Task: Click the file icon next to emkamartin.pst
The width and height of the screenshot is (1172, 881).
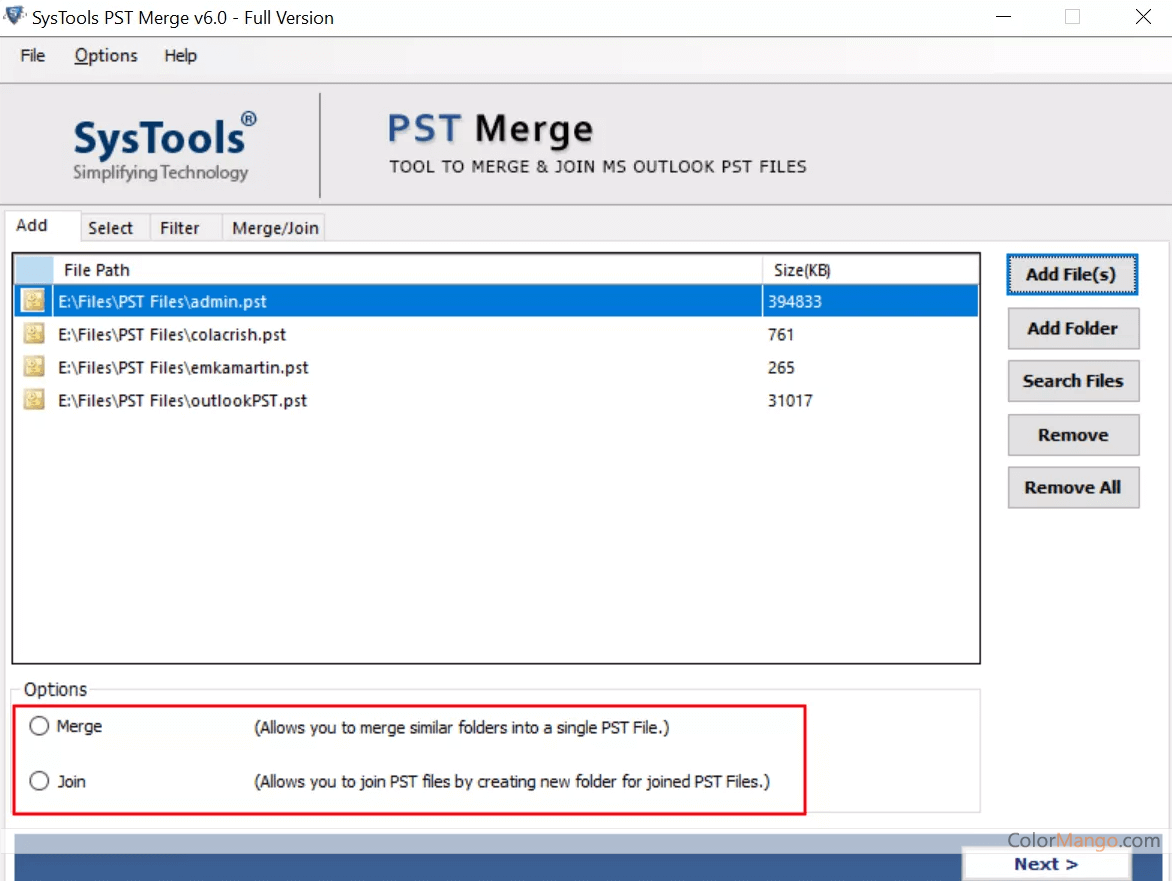Action: [35, 367]
